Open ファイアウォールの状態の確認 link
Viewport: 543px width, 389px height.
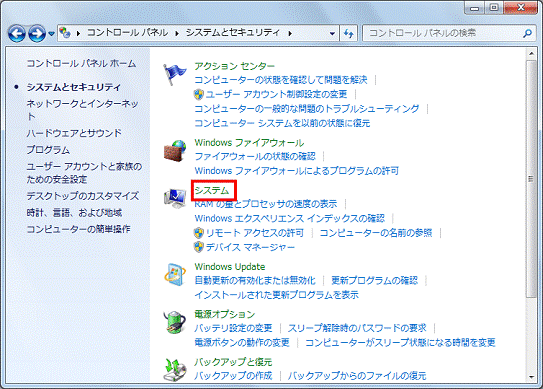pos(255,157)
